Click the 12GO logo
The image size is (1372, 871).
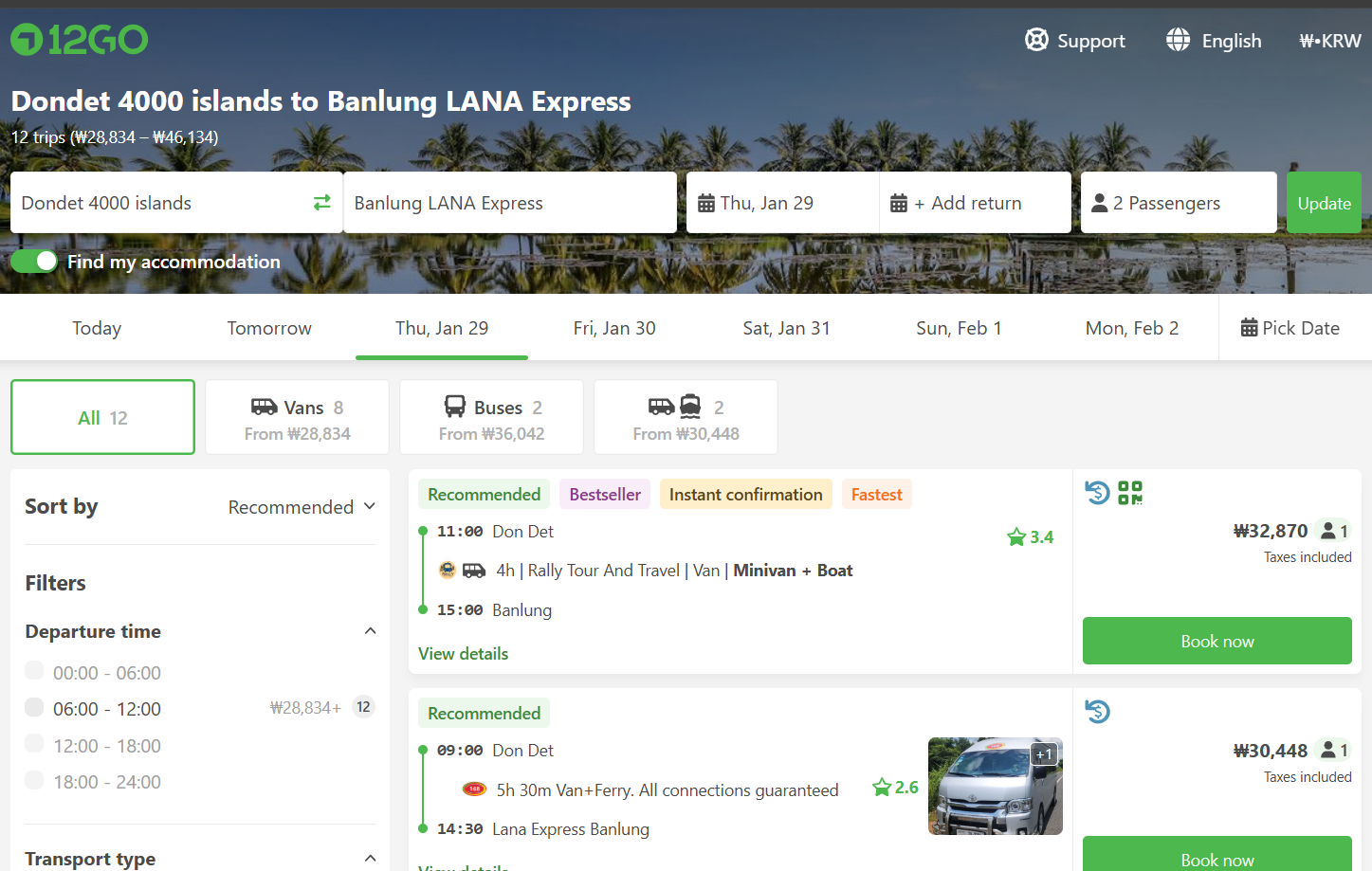coord(80,40)
